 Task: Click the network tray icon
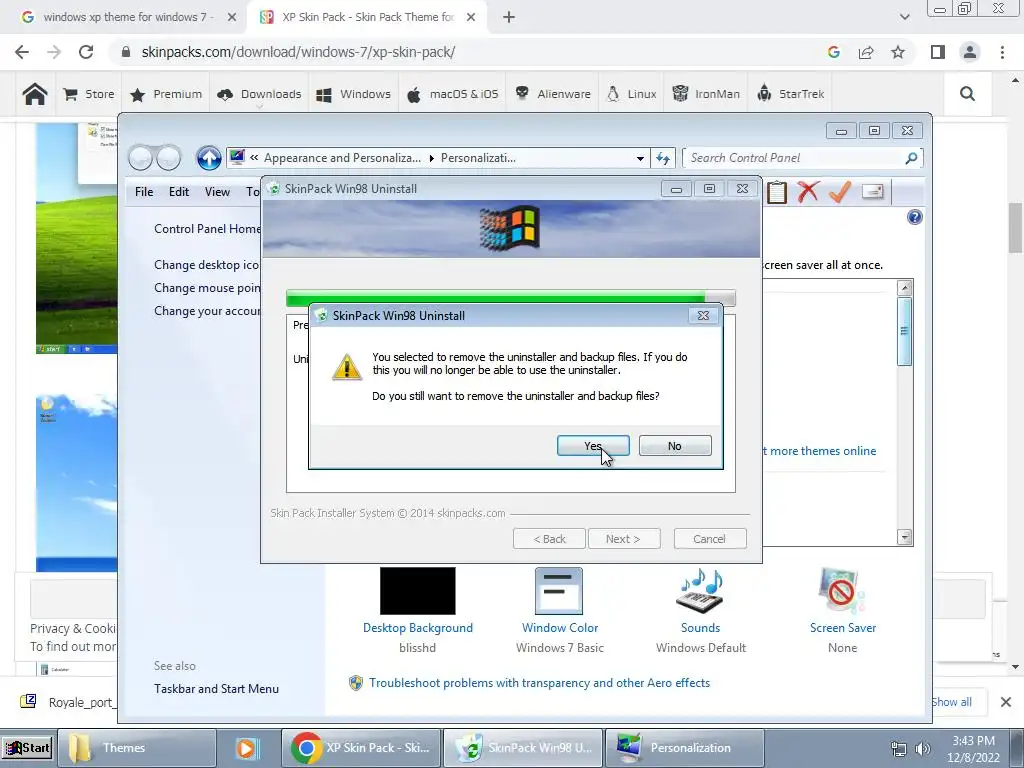pos(899,748)
